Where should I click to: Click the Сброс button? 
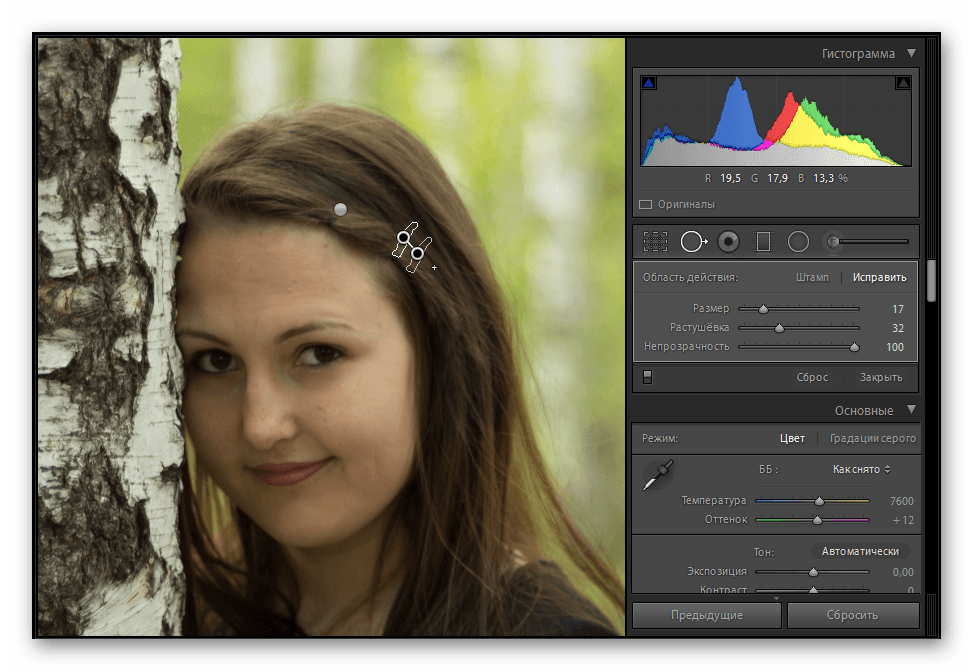812,377
